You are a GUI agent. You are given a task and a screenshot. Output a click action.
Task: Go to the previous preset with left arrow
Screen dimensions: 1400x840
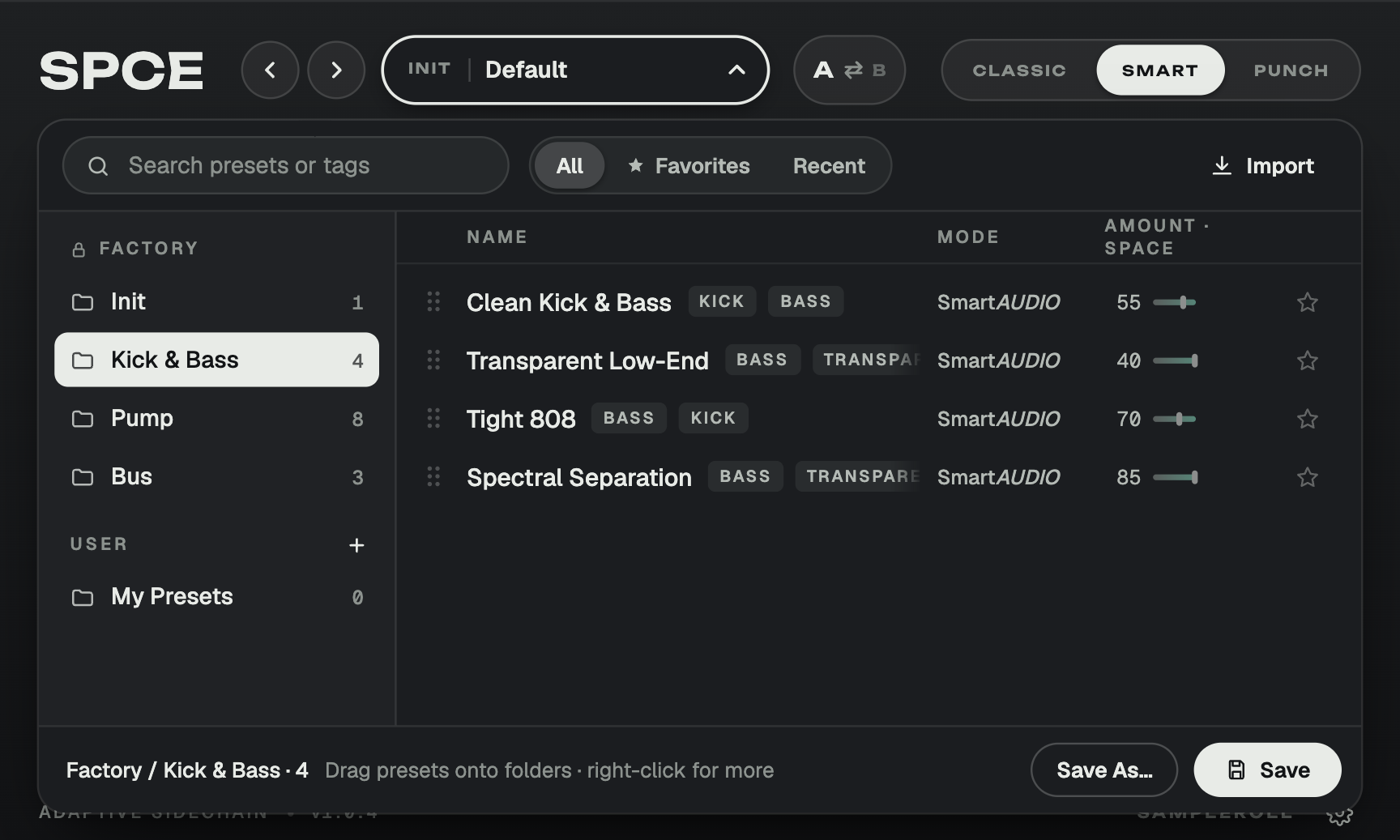[270, 70]
